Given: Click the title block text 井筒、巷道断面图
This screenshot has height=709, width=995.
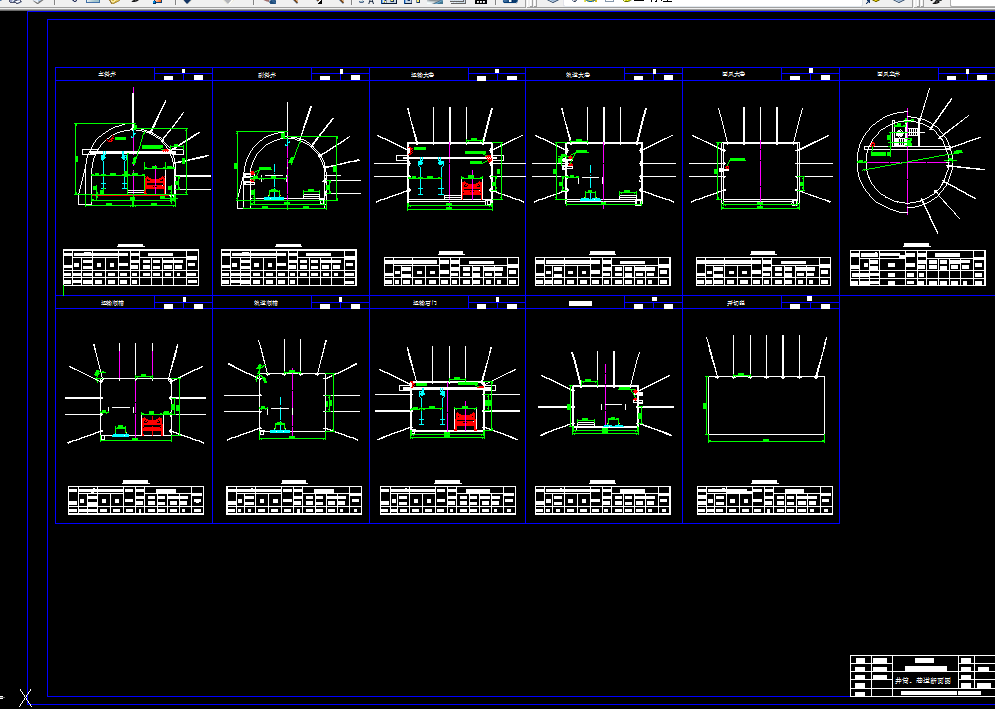Looking at the screenshot, I should 922,680.
